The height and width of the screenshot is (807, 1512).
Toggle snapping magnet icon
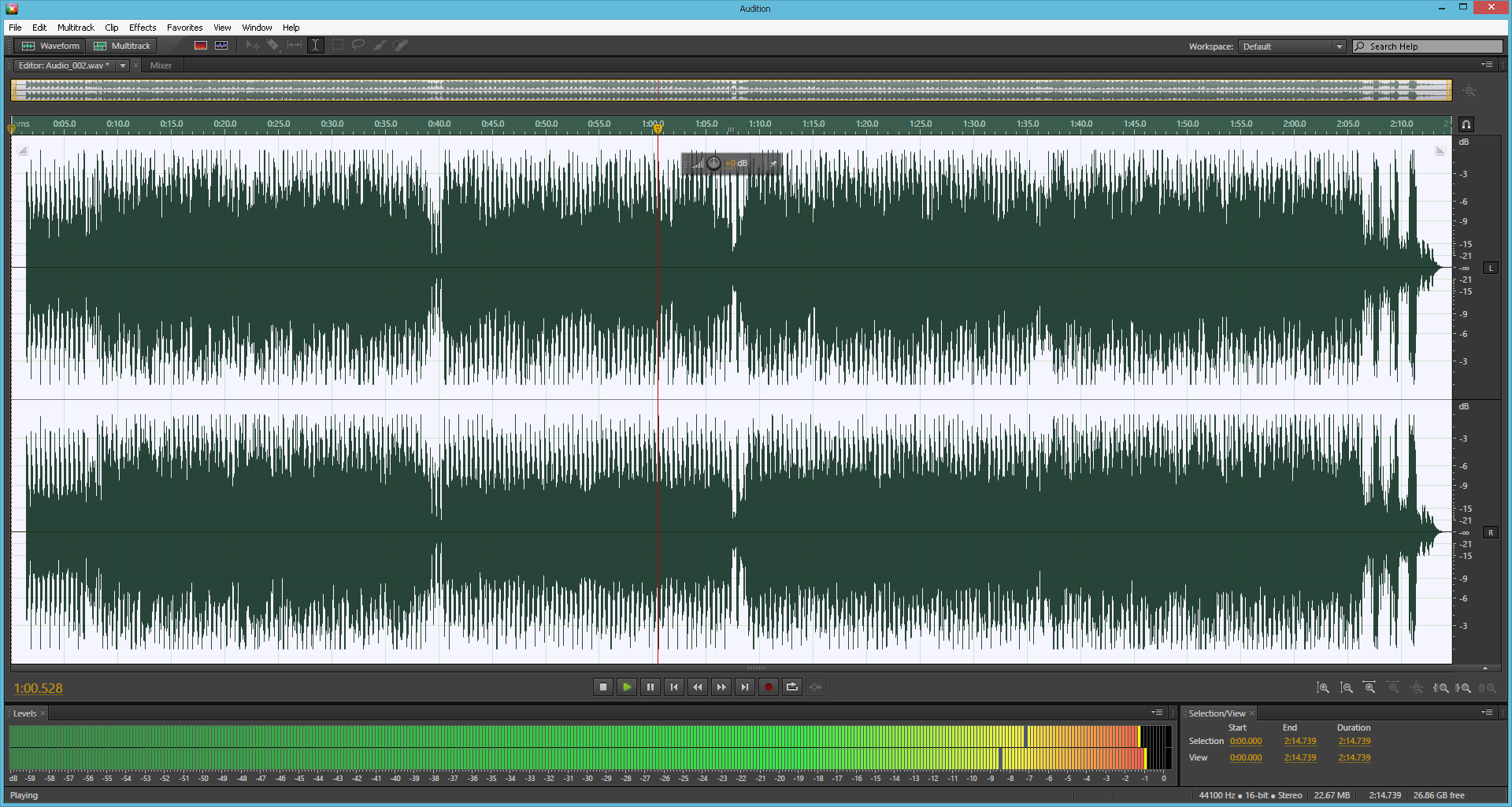pos(1466,124)
